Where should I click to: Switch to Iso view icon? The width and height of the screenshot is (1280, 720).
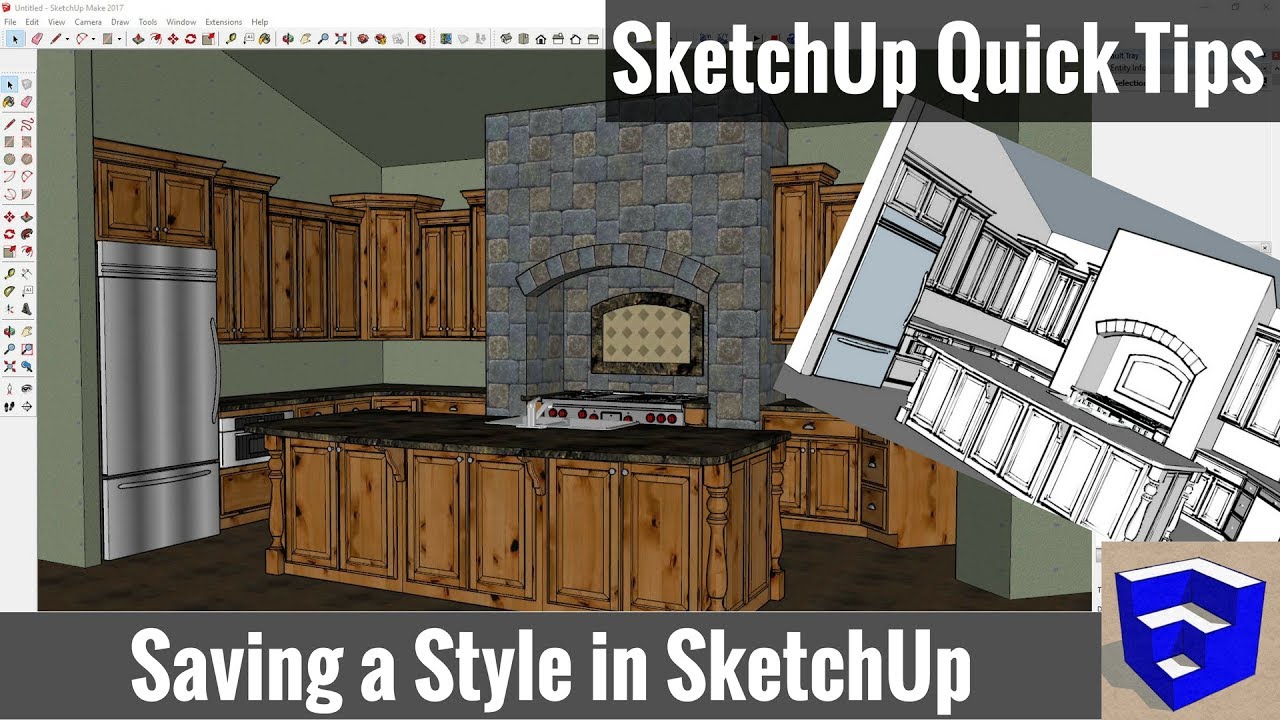[x=506, y=39]
